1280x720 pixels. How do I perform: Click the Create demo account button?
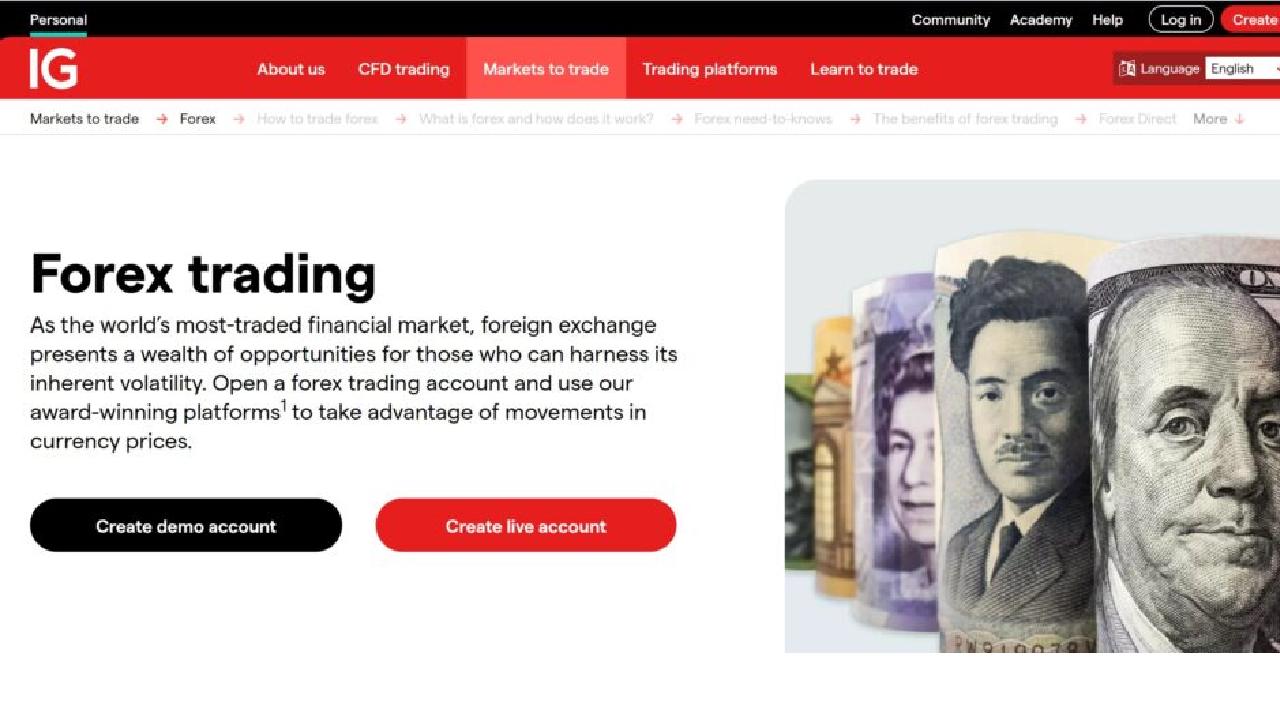point(186,526)
